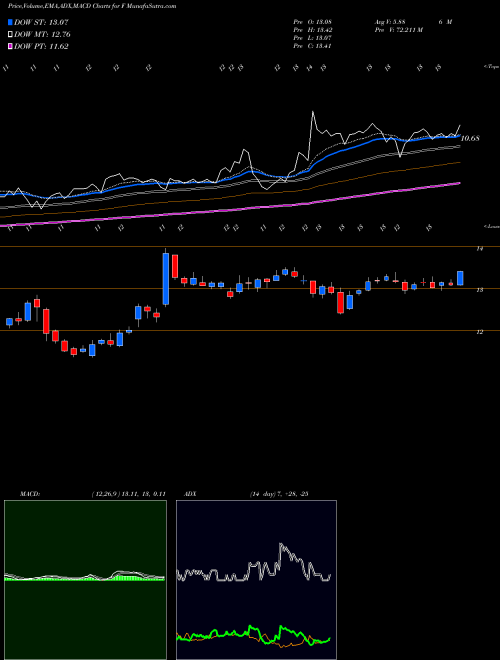Image resolution: width=500 pixels, height=660 pixels.
Task: Click the 'MACD:' panel heading
Action: (x=30, y=494)
